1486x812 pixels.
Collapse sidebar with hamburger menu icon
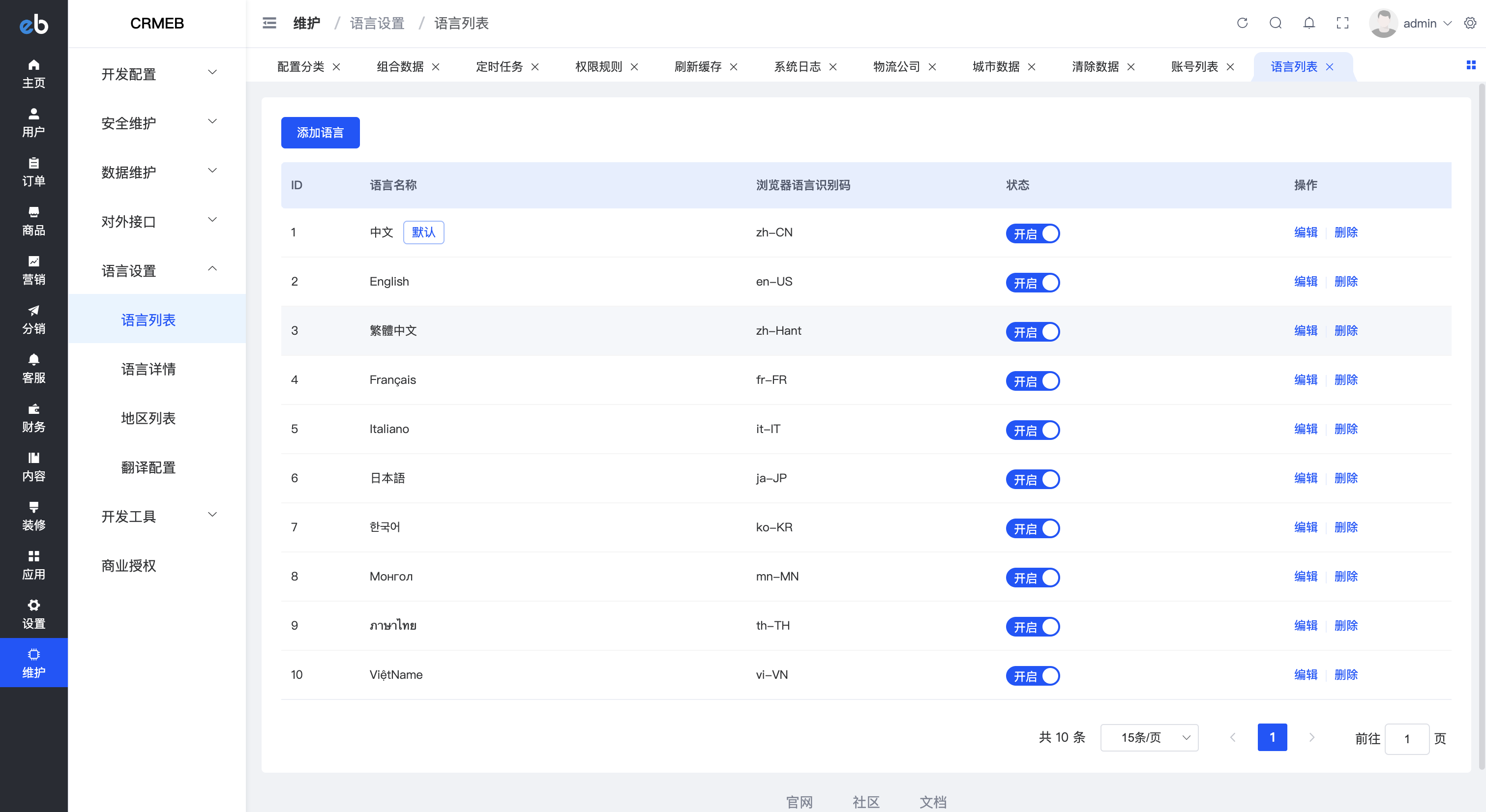point(269,23)
